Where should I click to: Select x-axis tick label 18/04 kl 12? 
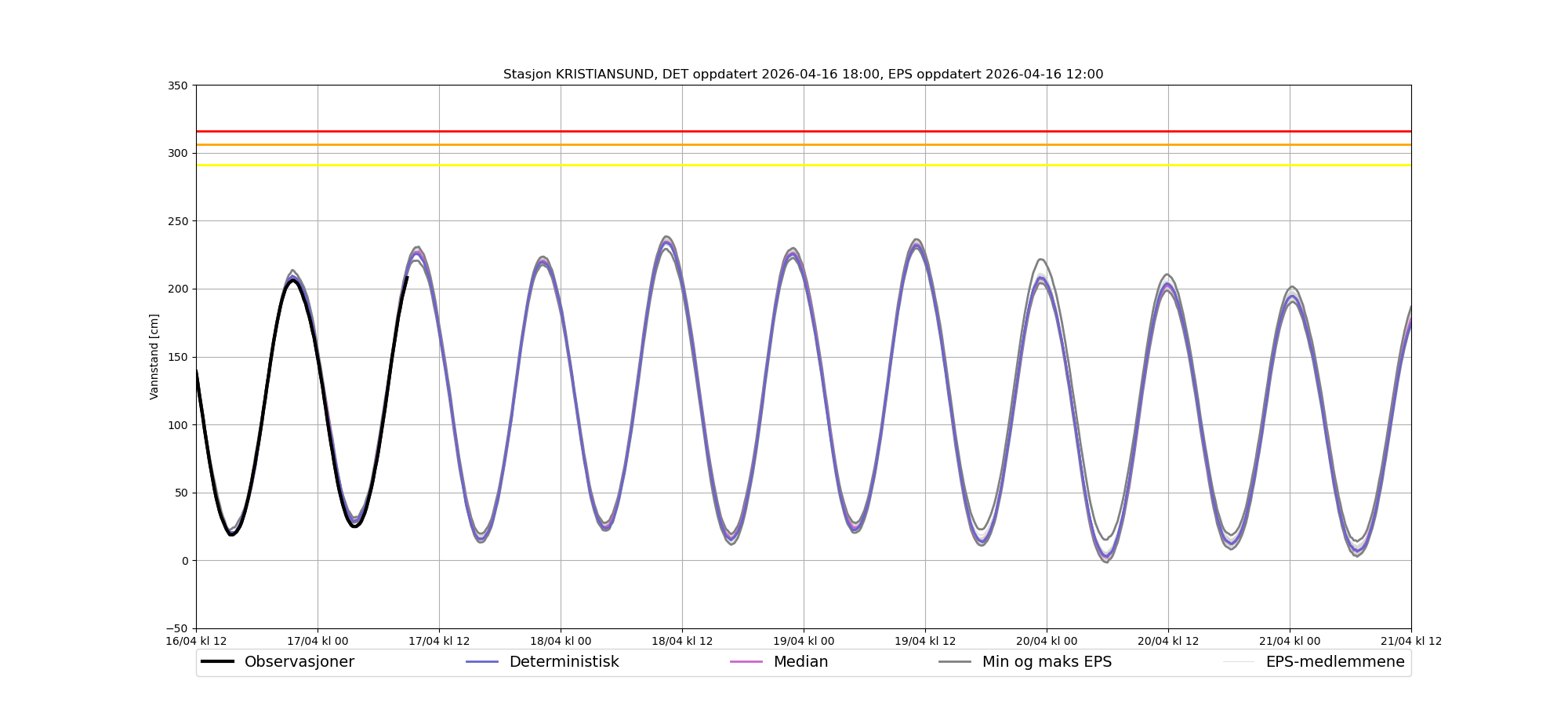pos(682,641)
